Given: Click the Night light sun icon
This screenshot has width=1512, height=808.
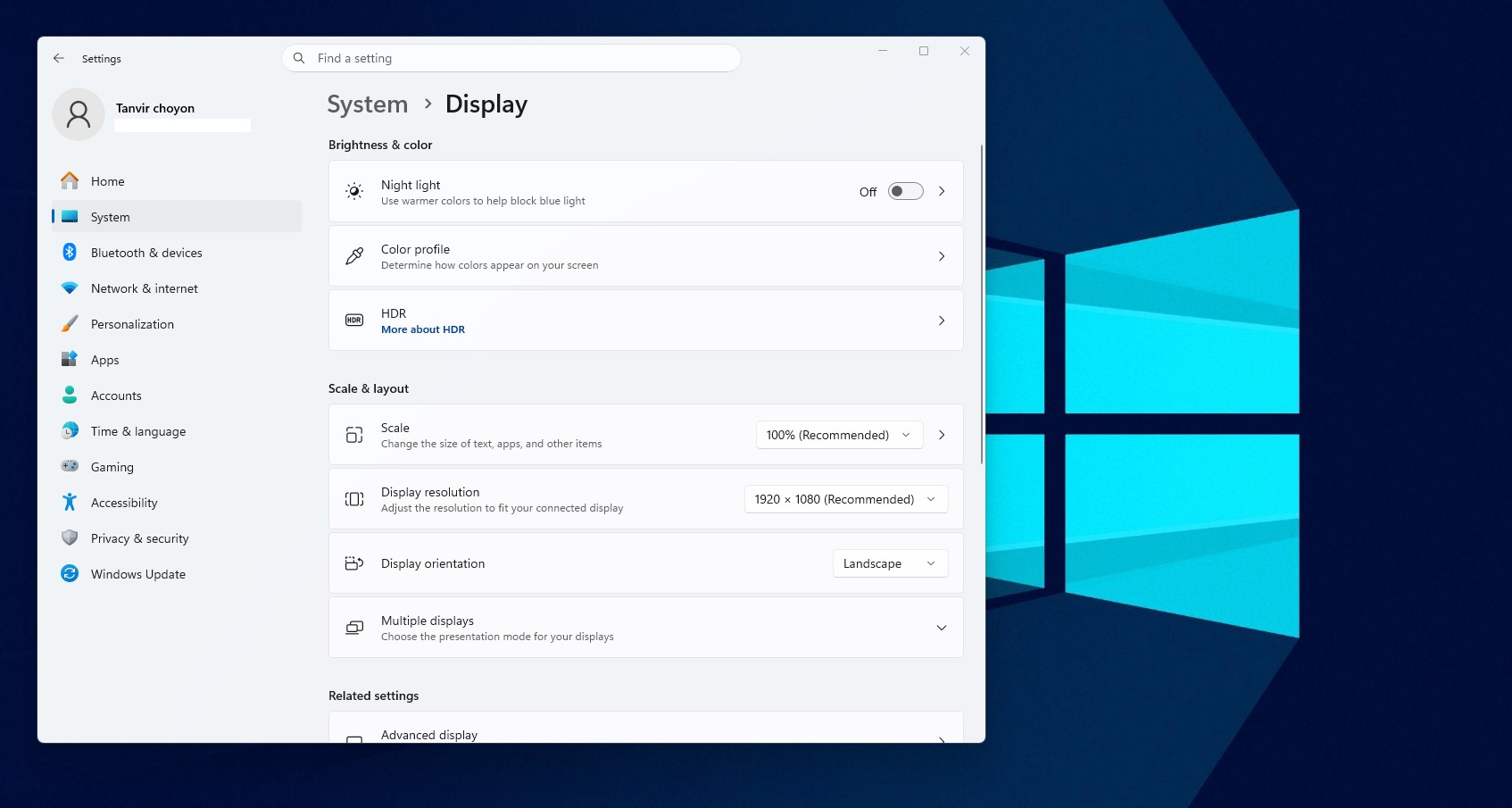Looking at the screenshot, I should (354, 191).
